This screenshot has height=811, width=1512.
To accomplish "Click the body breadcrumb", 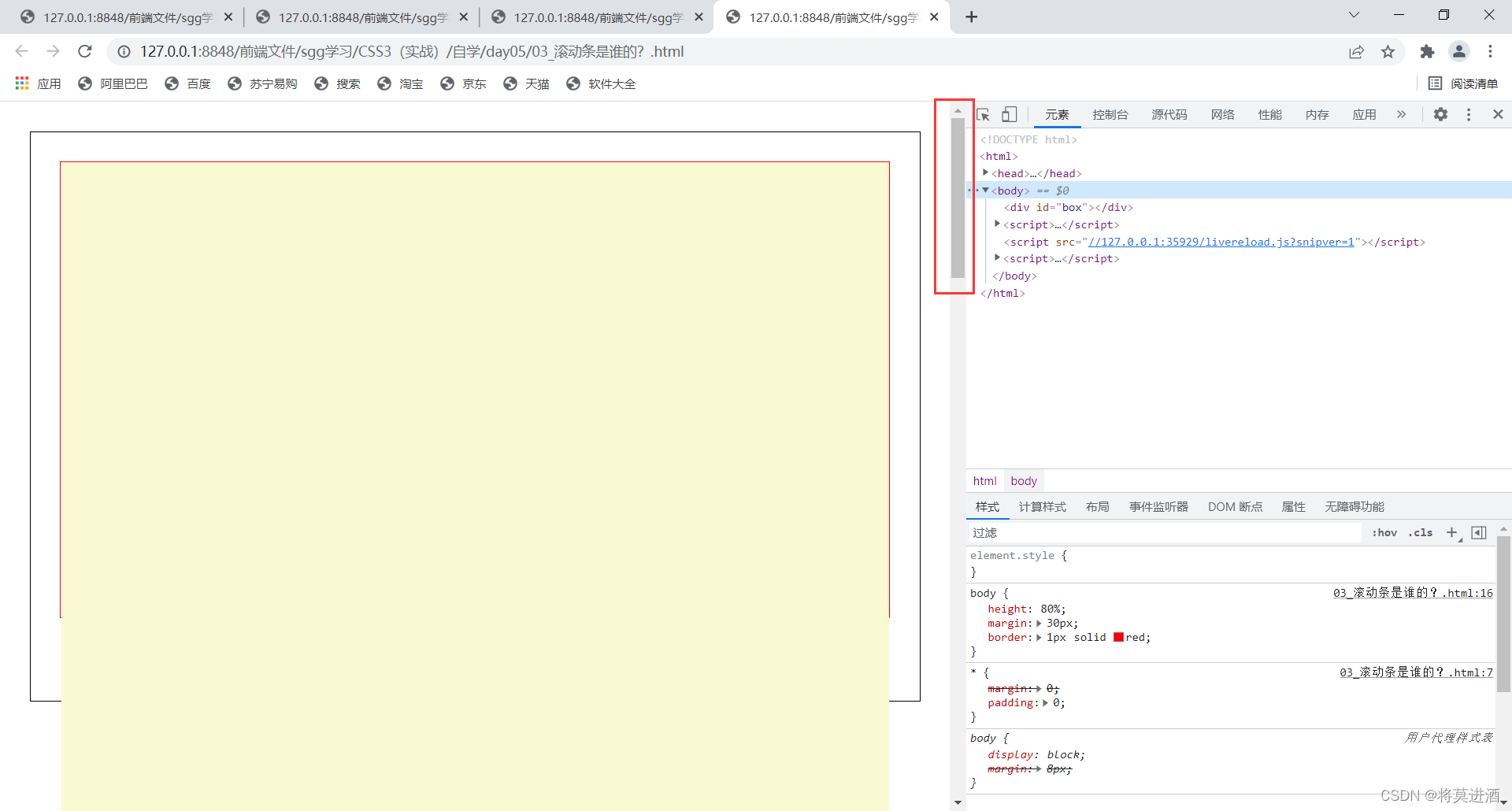I will 1024,481.
